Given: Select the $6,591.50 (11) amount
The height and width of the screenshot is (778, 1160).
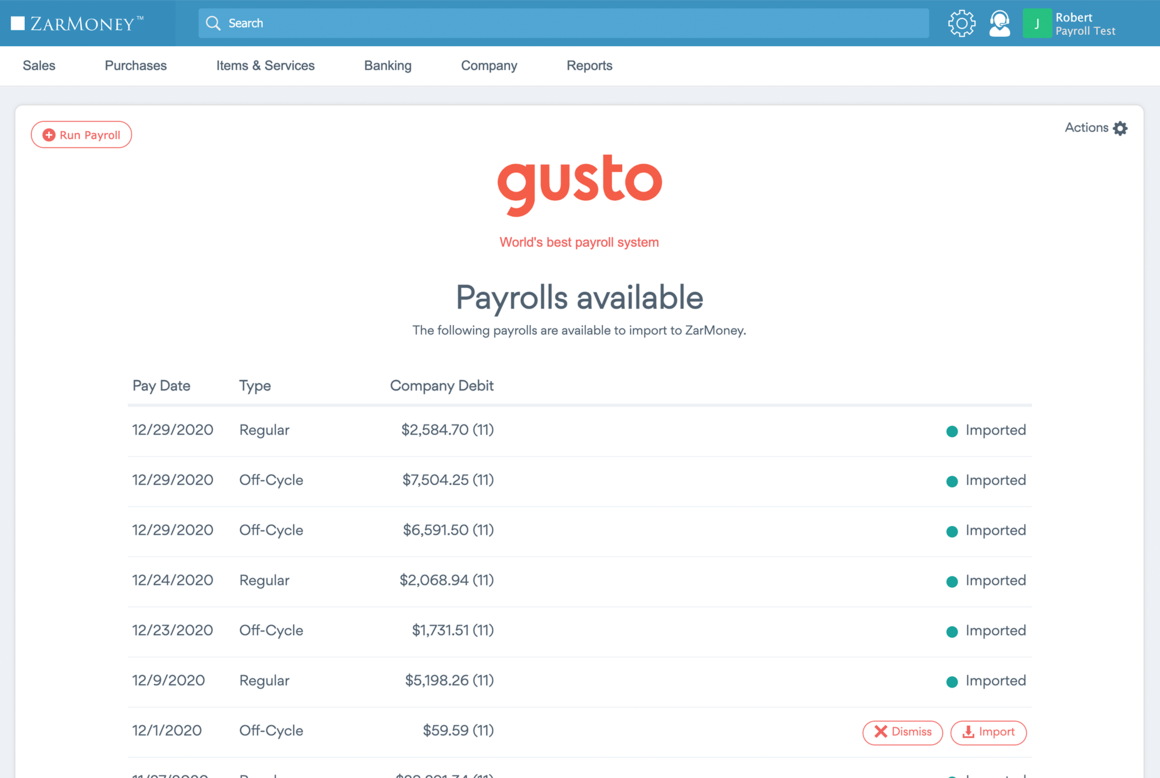Looking at the screenshot, I should pos(448,530).
